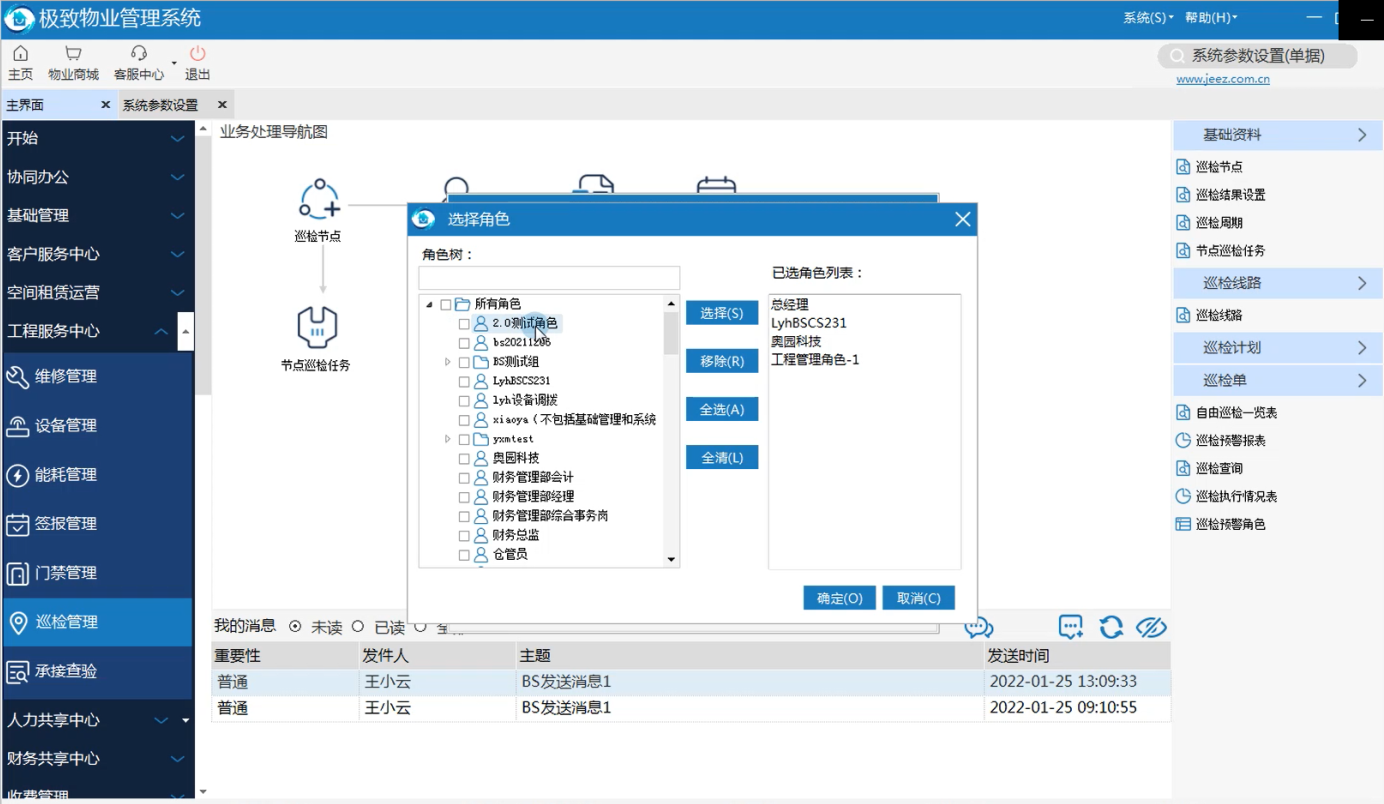The width and height of the screenshot is (1384, 804).
Task: Check the 财务总监 checkbox
Action: 464,536
